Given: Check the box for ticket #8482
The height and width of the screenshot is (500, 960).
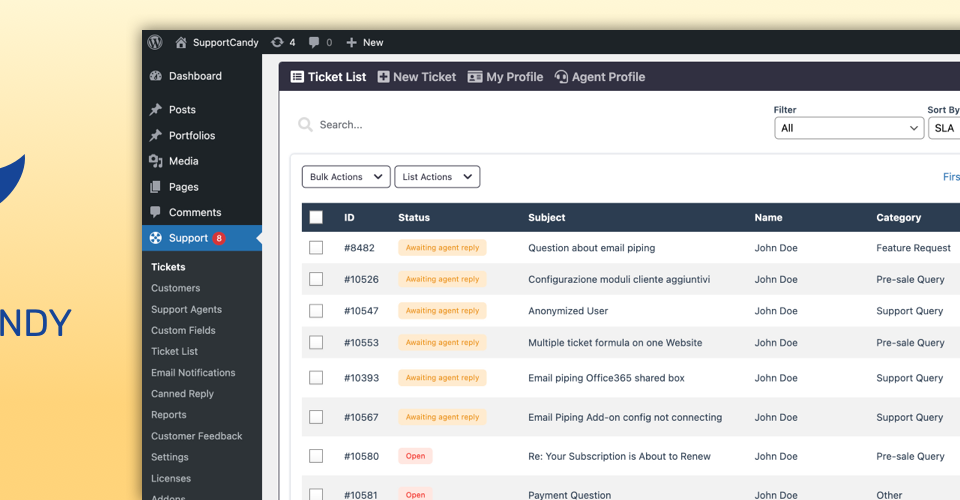Looking at the screenshot, I should (316, 248).
